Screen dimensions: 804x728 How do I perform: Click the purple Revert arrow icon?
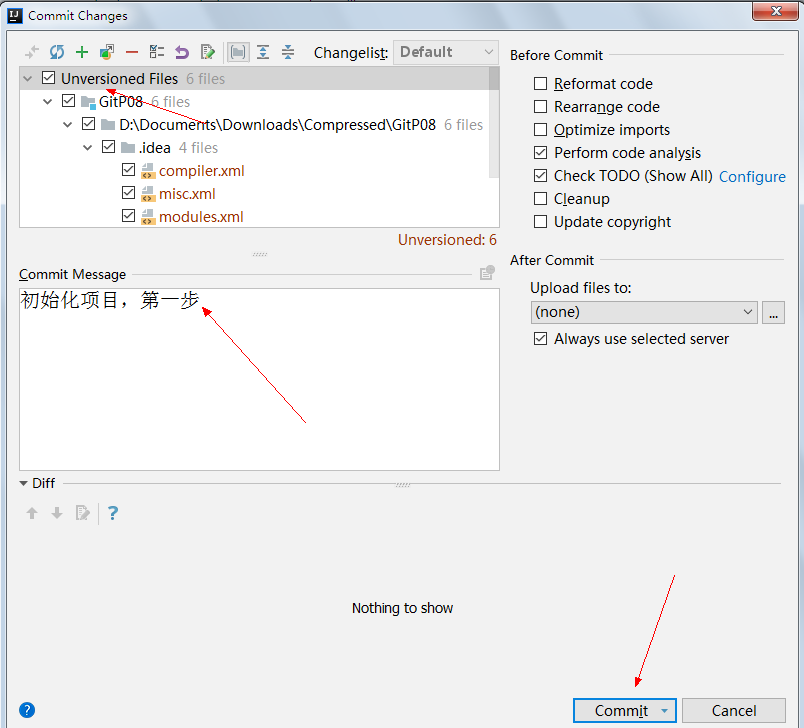[182, 52]
